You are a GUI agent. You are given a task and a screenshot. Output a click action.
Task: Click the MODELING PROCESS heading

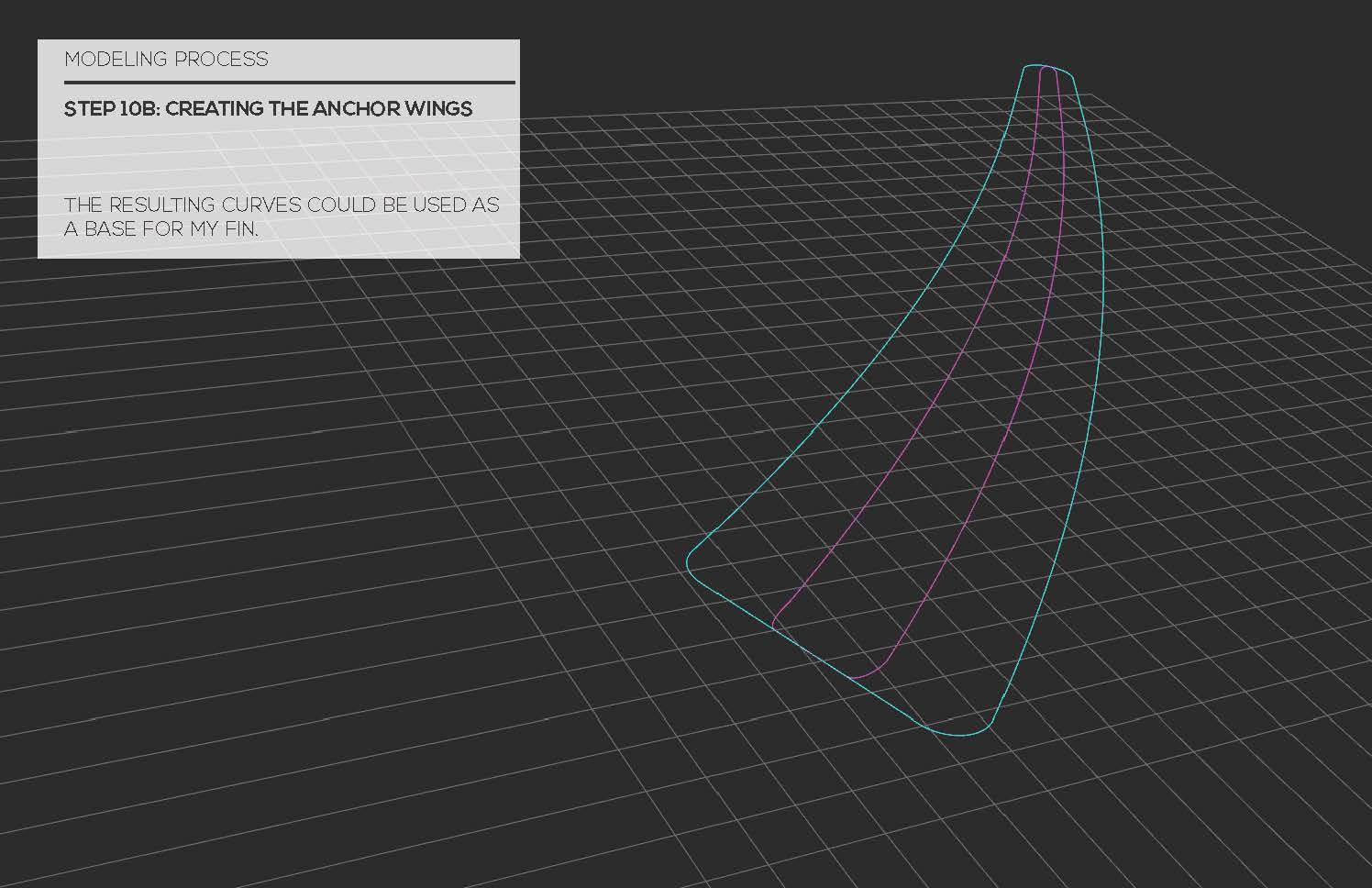coord(167,60)
